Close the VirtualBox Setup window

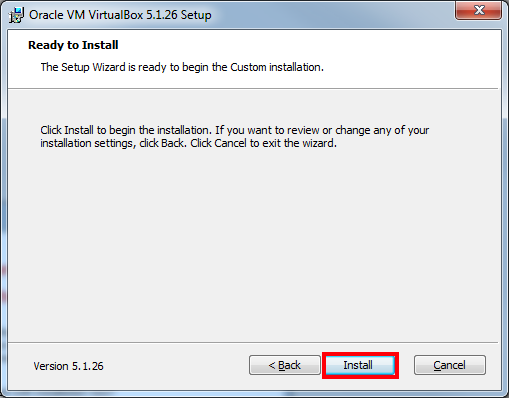click(x=478, y=10)
